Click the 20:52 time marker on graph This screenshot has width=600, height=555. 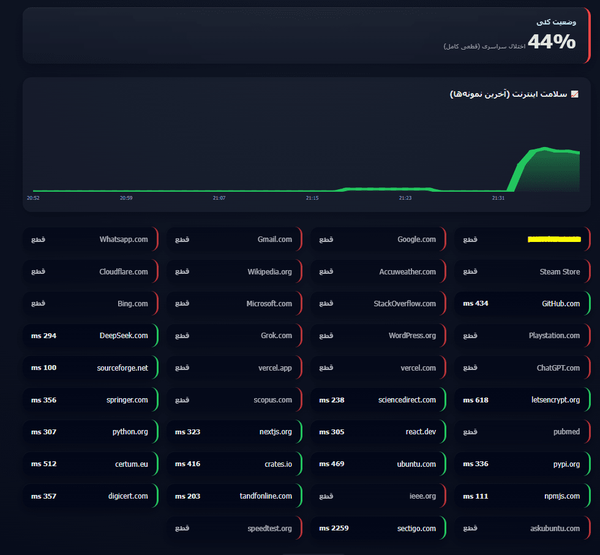pos(33,198)
